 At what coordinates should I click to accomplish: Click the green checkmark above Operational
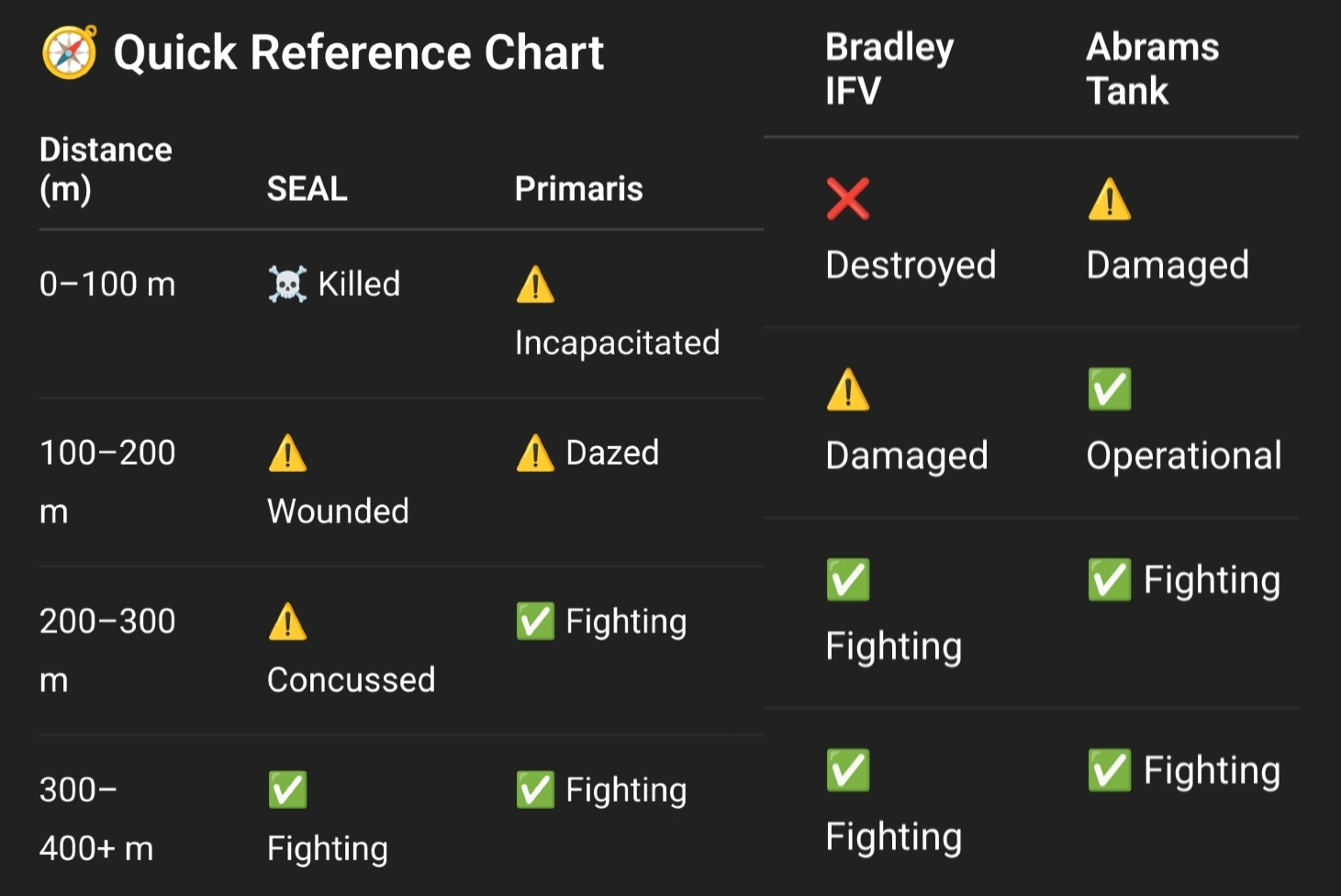click(1110, 389)
